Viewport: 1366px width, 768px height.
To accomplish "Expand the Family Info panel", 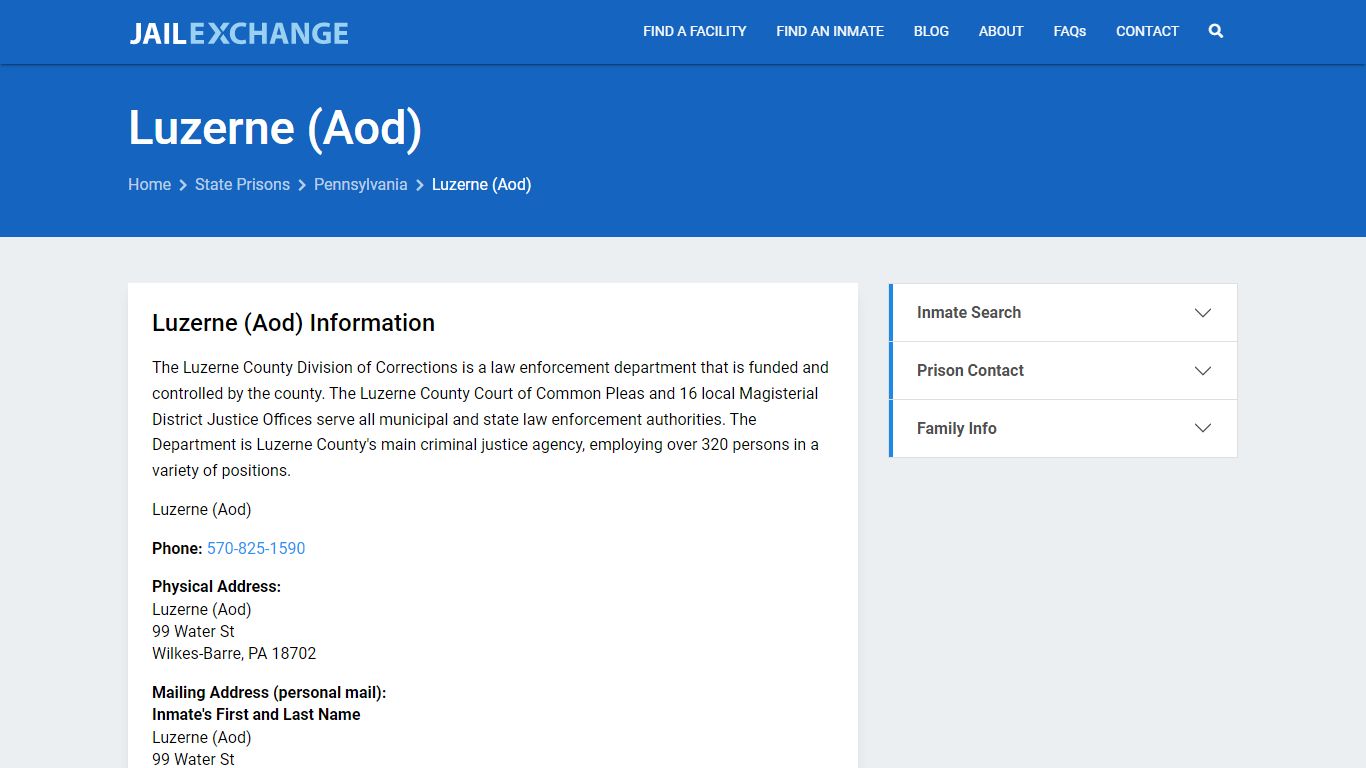I will tap(1064, 429).
